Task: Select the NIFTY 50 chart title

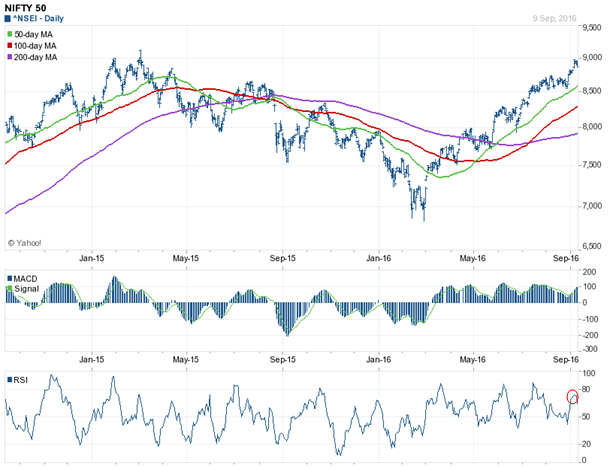Action: (28, 8)
